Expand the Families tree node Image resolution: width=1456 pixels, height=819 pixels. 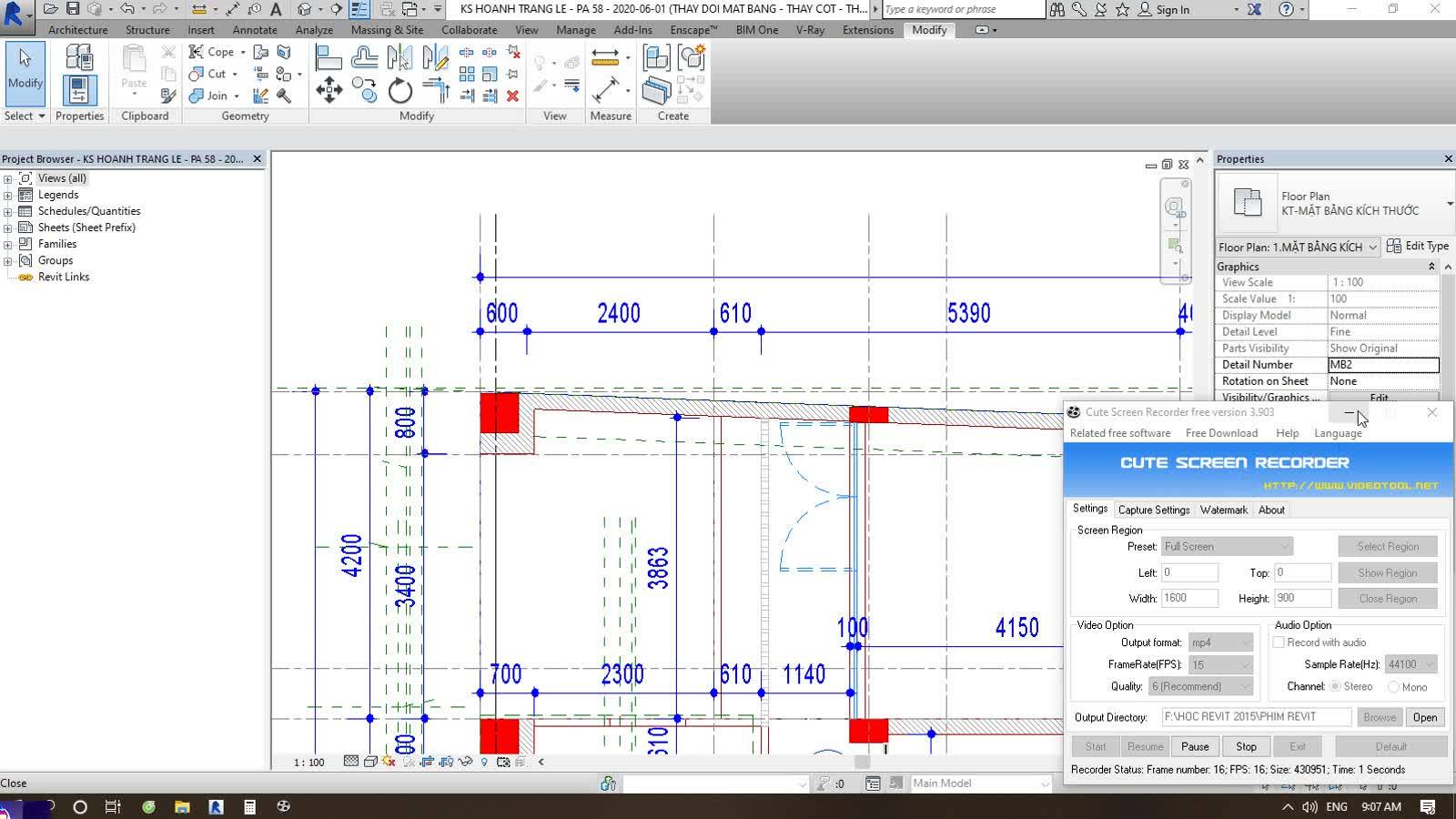pyautogui.click(x=8, y=244)
